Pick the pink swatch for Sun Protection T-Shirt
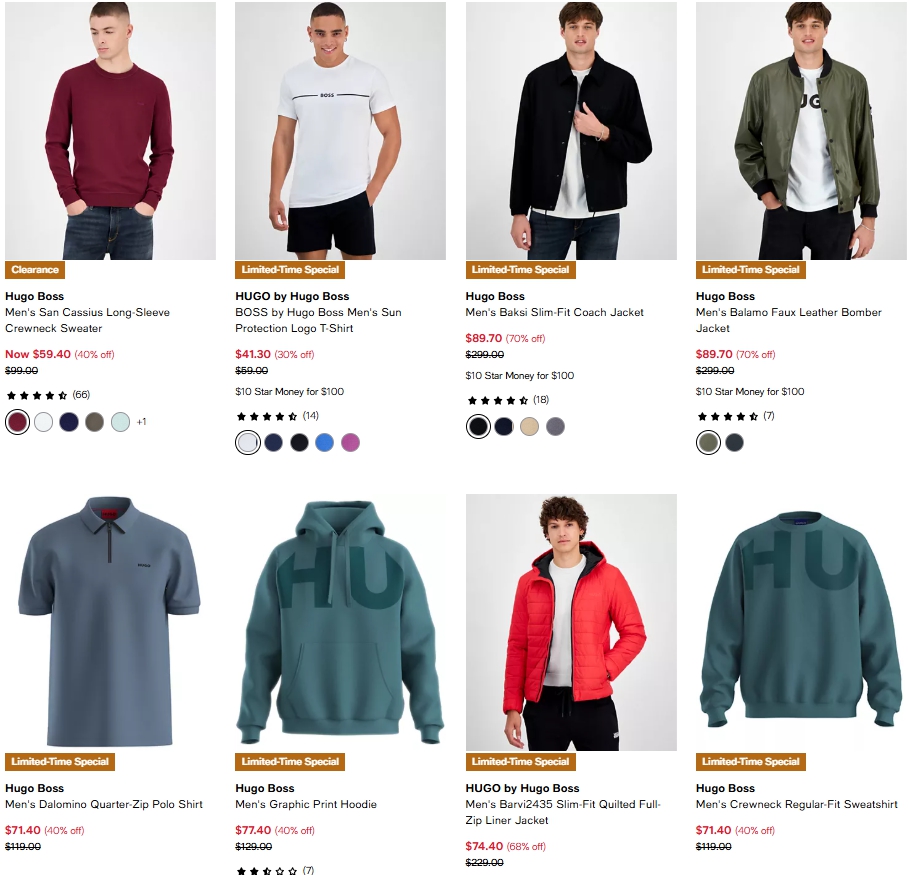This screenshot has width=909, height=875. (x=350, y=443)
